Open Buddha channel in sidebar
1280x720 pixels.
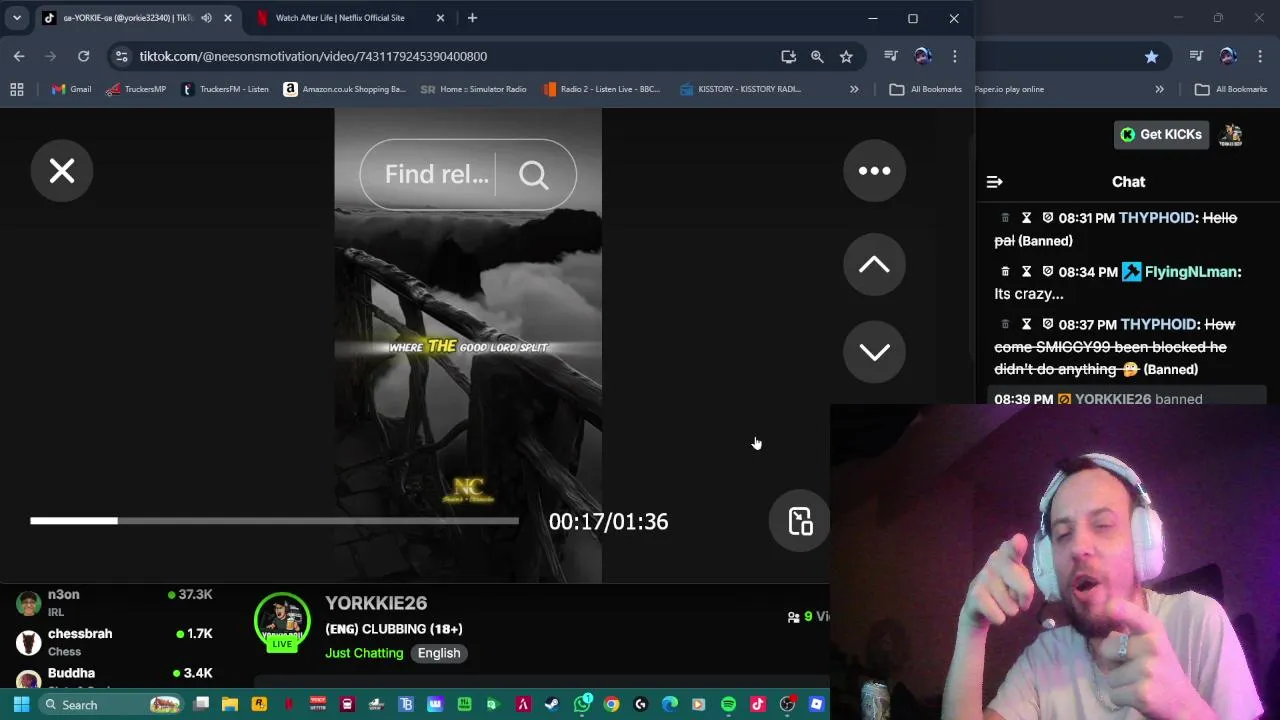click(115, 677)
